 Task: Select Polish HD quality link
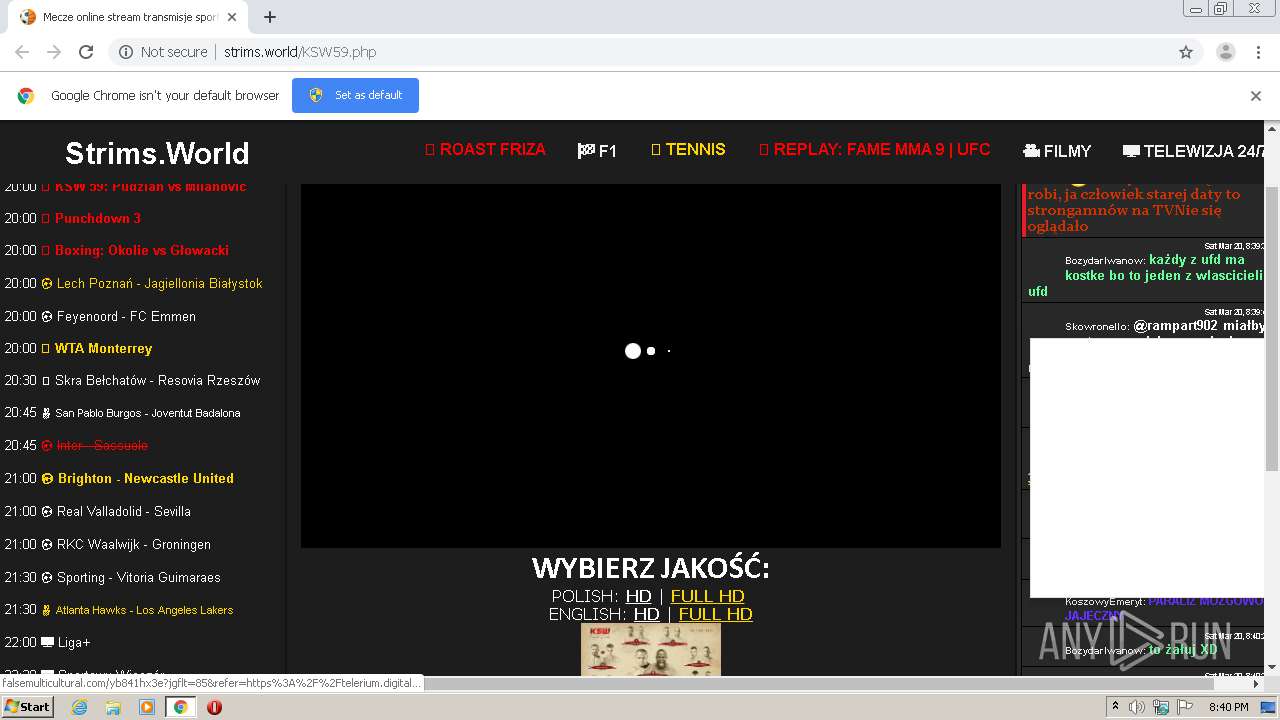tap(638, 596)
